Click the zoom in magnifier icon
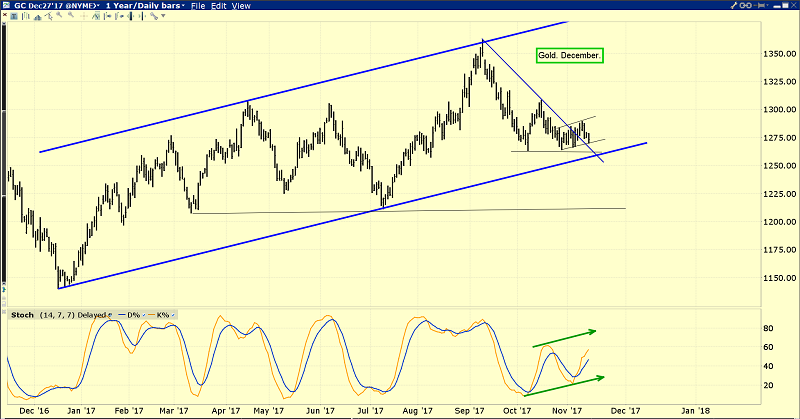The image size is (800, 419). (x=59, y=15)
